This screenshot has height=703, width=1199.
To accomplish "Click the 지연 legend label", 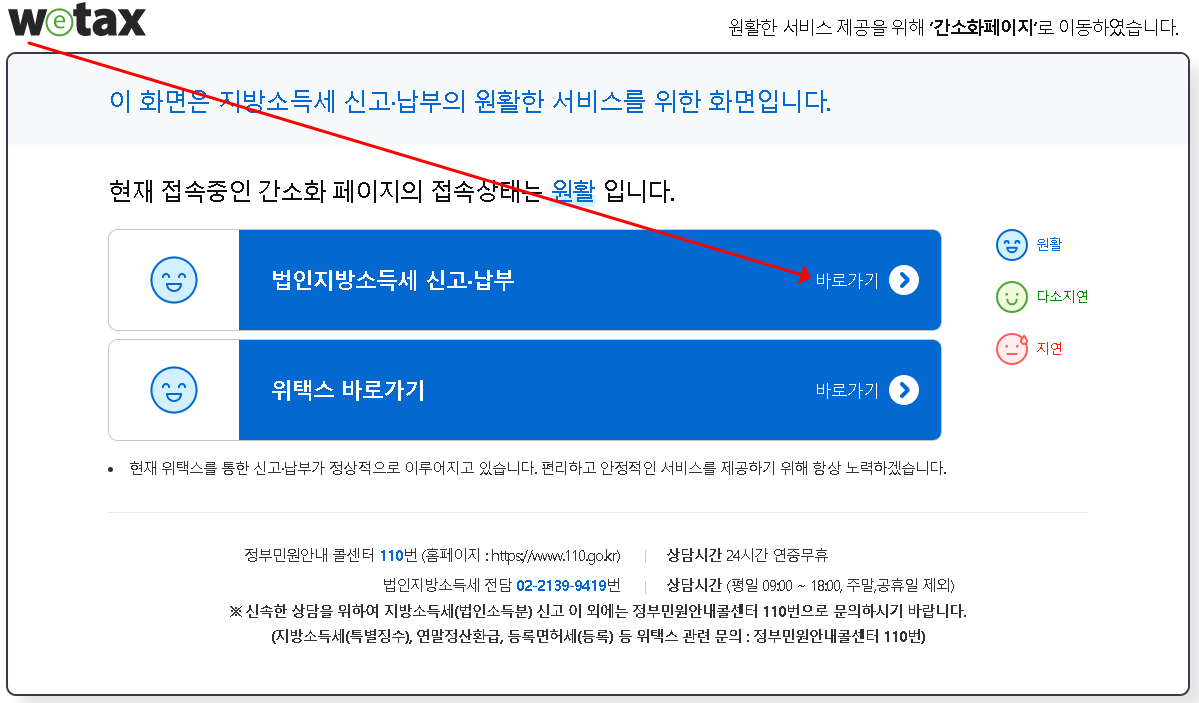I will tap(1049, 348).
